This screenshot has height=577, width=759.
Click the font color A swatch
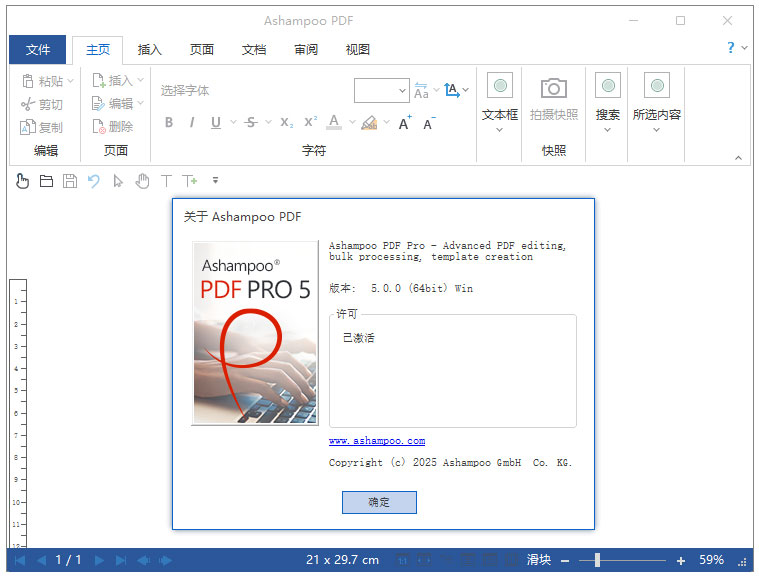click(334, 122)
